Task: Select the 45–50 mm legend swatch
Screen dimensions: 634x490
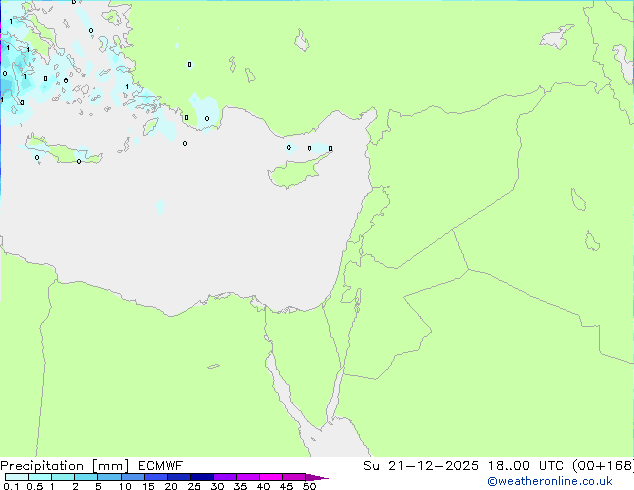Action: pos(294,477)
